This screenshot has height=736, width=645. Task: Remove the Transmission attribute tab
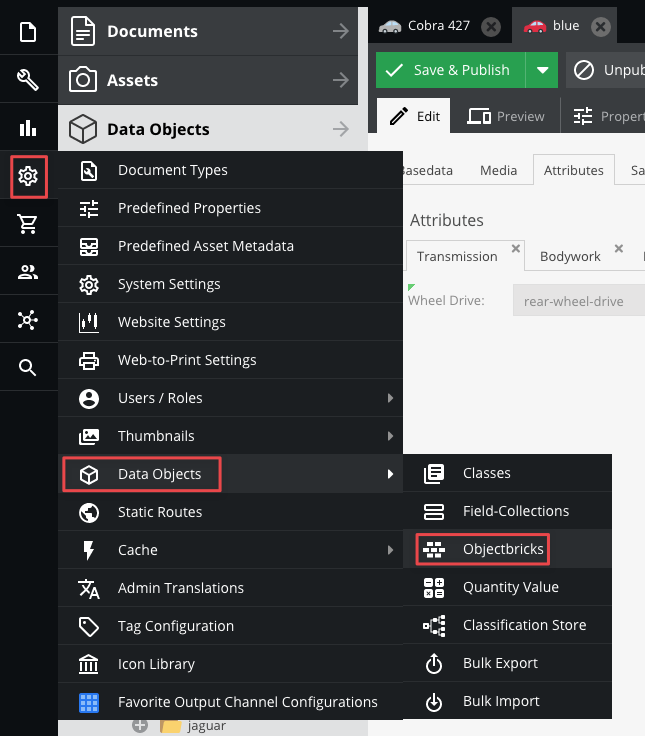[515, 248]
